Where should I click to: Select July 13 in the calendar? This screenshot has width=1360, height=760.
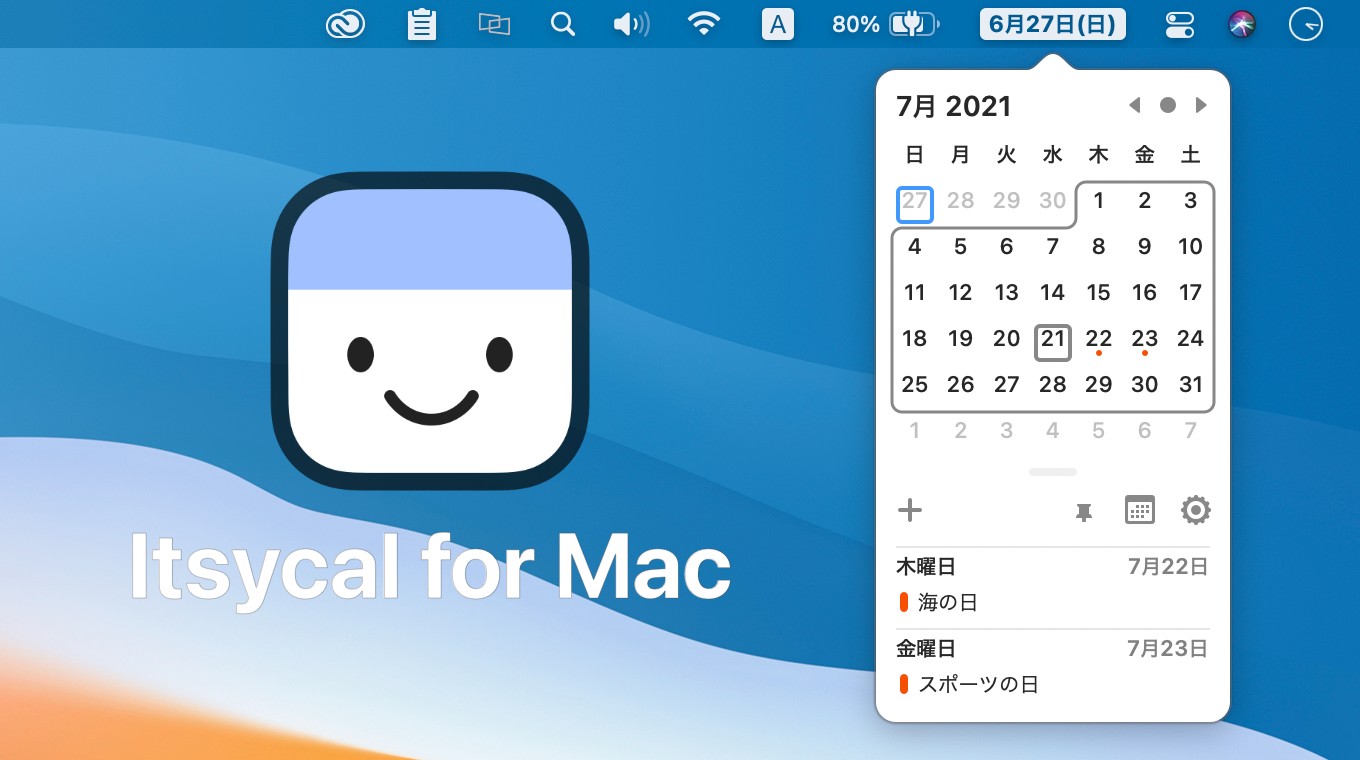pos(1007,293)
